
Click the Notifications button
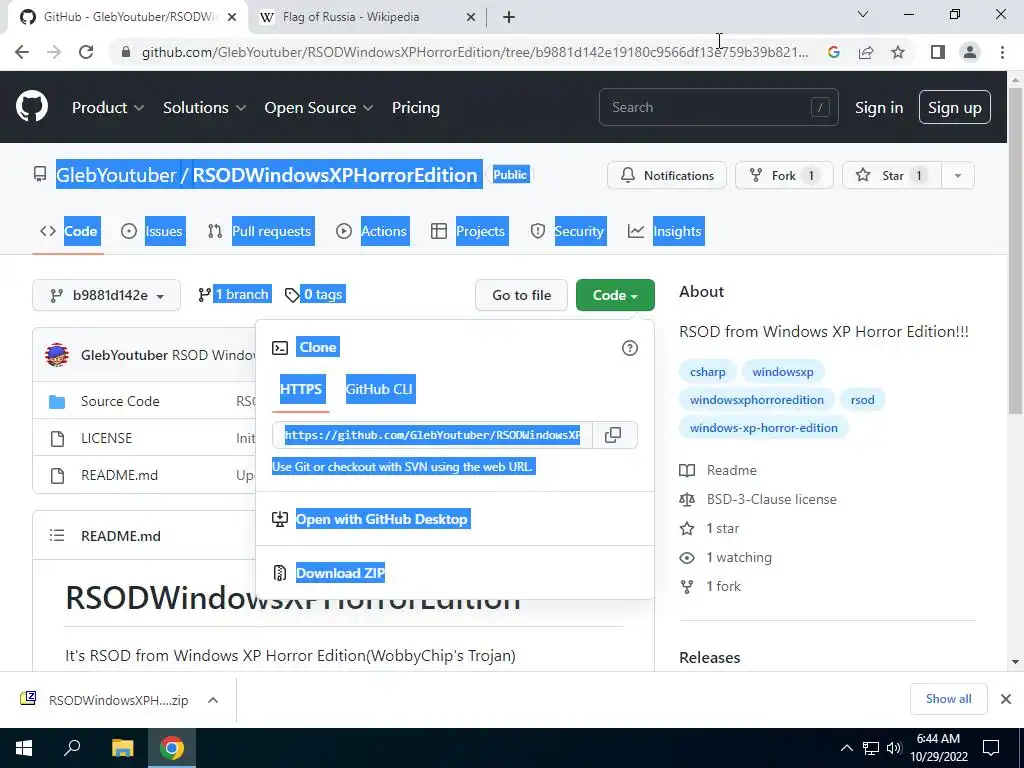[667, 176]
